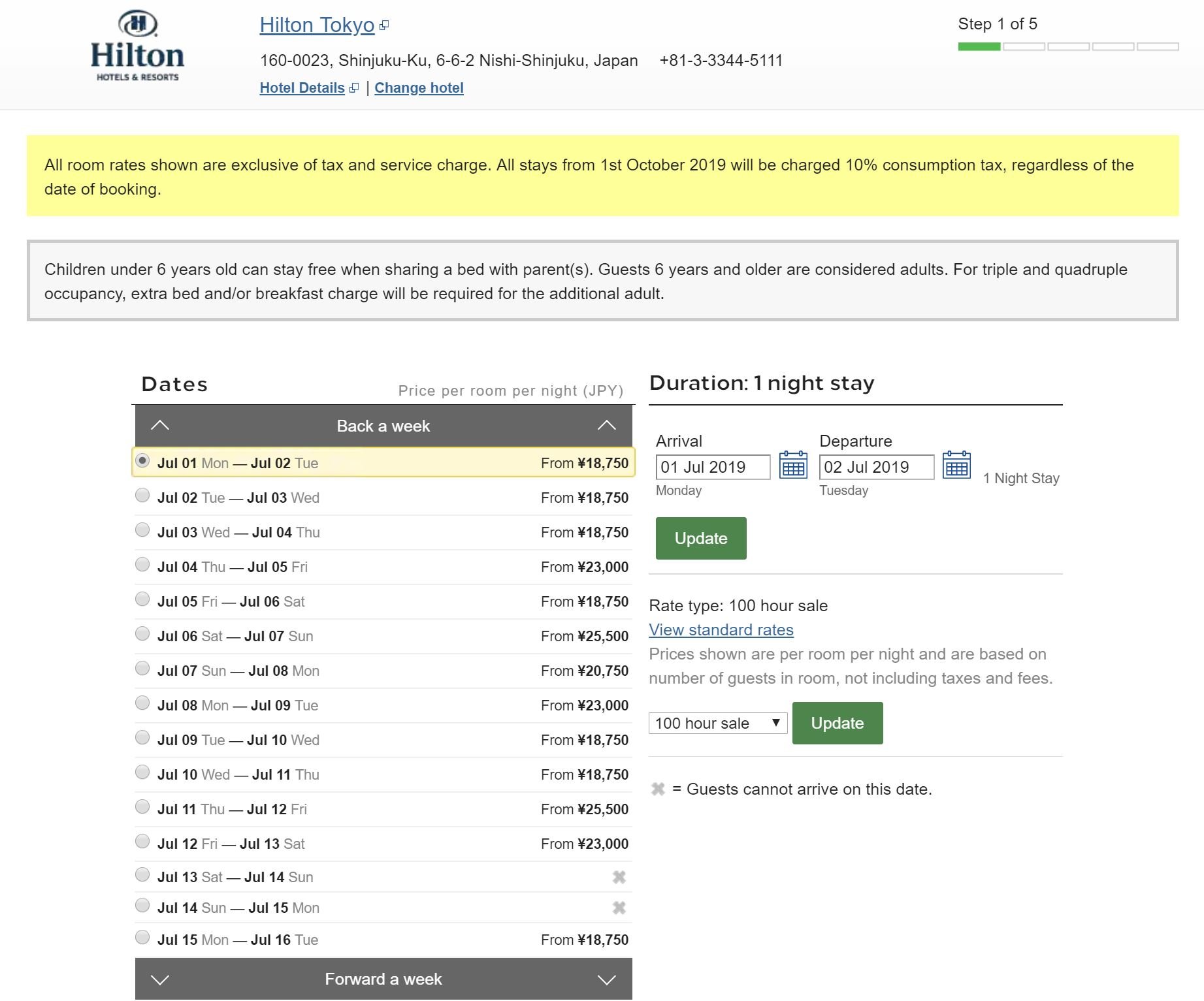Click unavailable X icon for Jul 14 row

pos(619,908)
